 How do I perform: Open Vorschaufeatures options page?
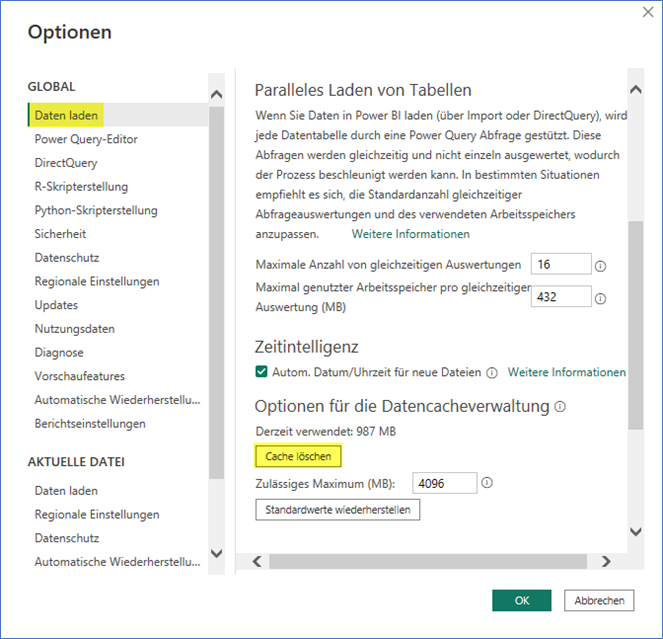click(x=80, y=376)
